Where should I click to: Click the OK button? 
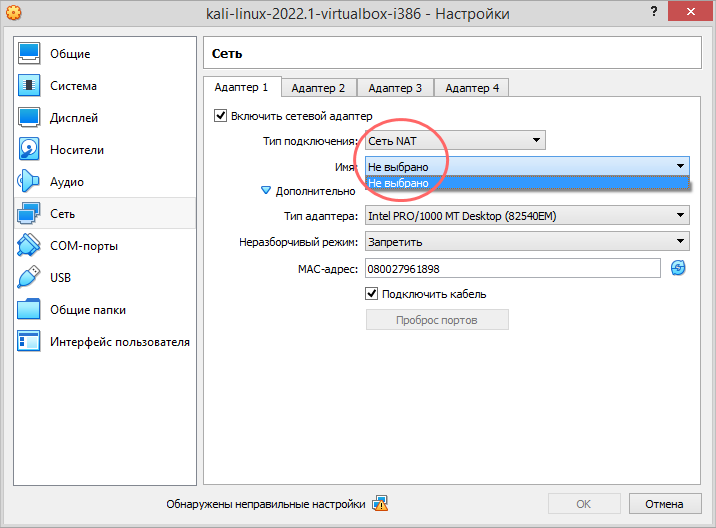tap(584, 504)
